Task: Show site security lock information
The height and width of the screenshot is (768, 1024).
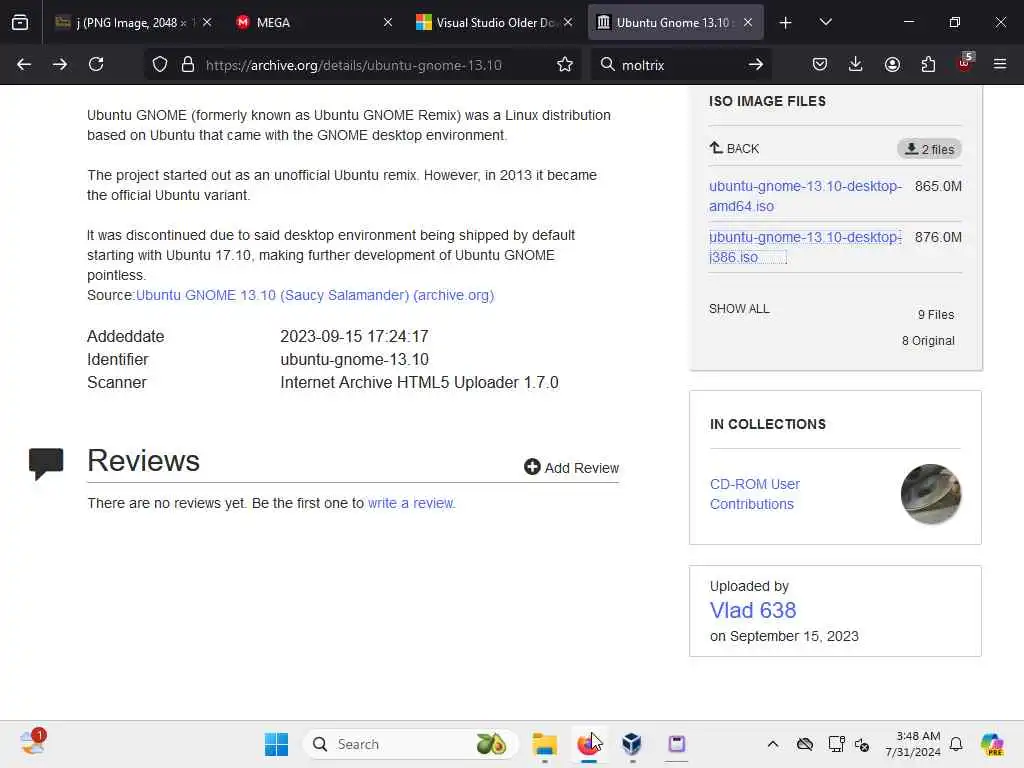Action: [x=188, y=64]
